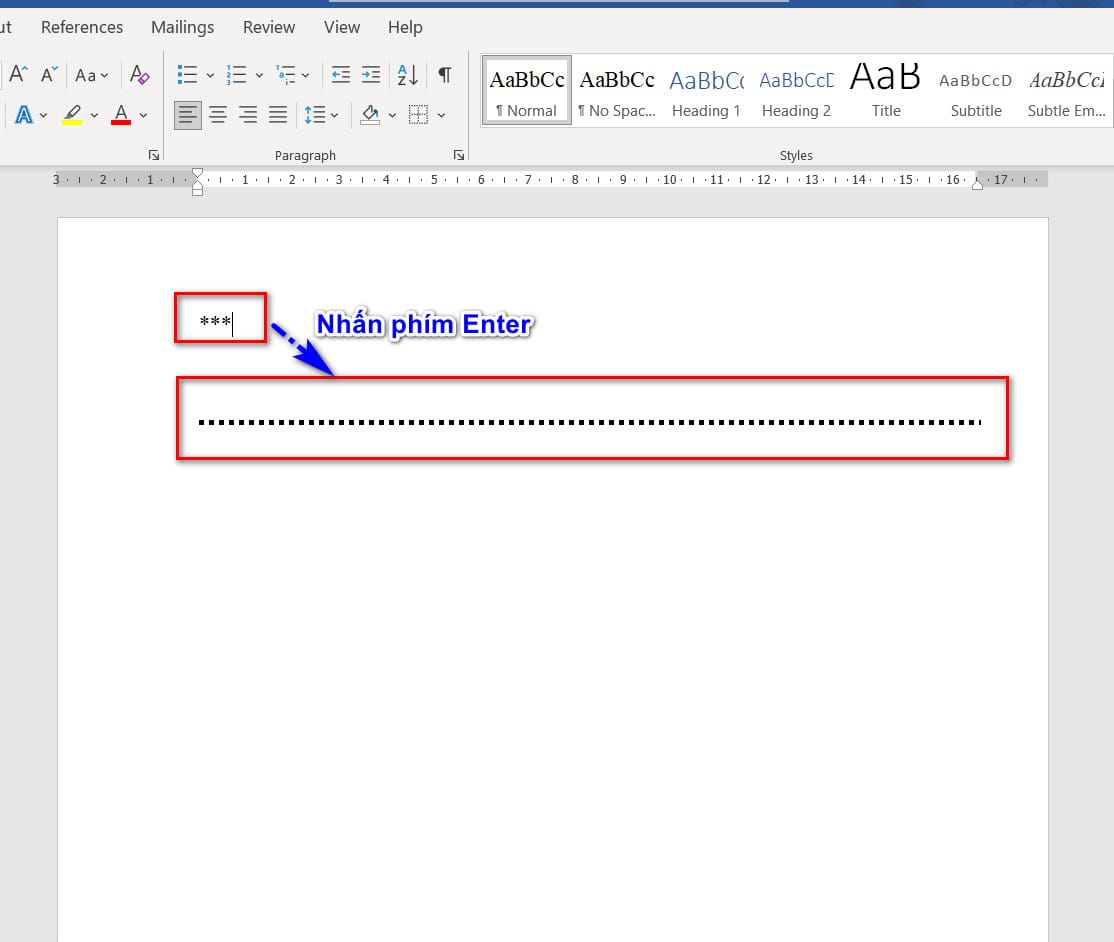
Task: Decrease the paragraph indent
Action: tap(341, 75)
